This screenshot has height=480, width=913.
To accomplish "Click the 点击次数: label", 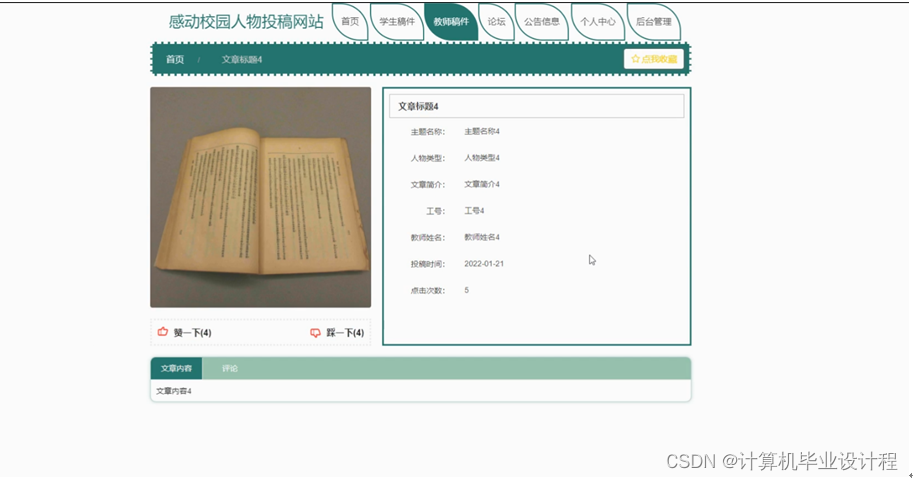I will coord(427,290).
